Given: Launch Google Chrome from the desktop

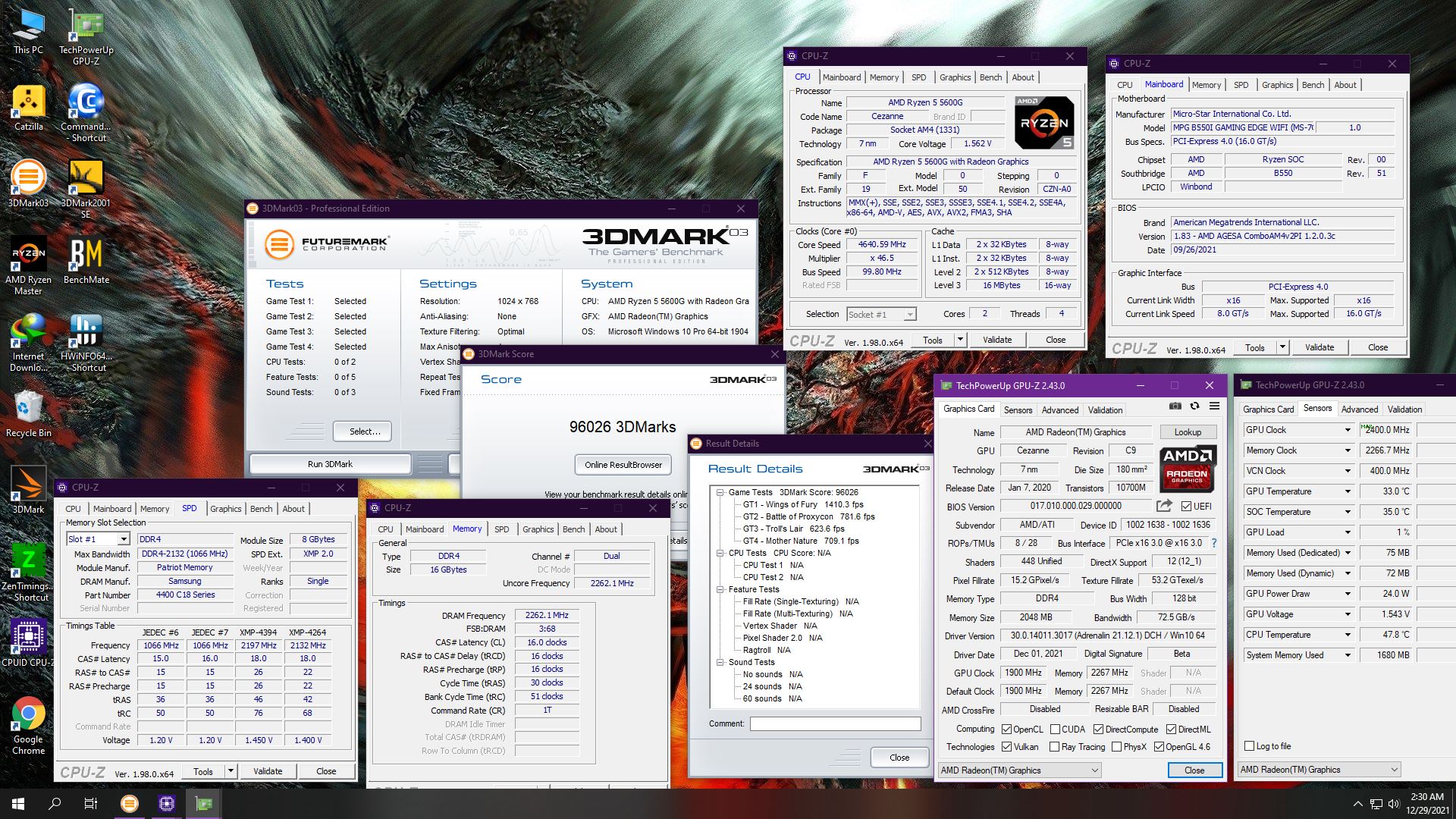Looking at the screenshot, I should [28, 726].
